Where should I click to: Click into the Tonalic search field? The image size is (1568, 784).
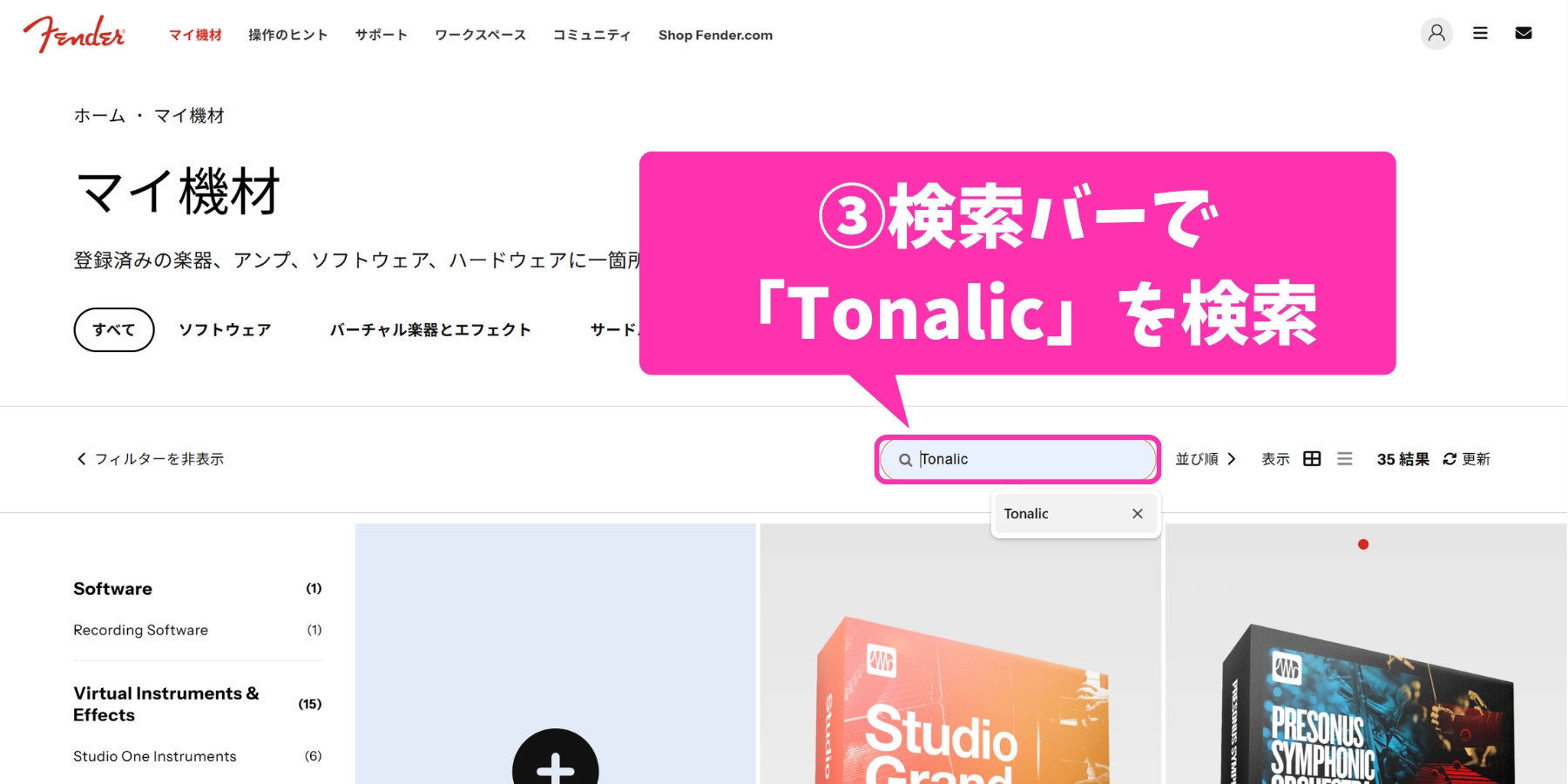pos(1028,460)
